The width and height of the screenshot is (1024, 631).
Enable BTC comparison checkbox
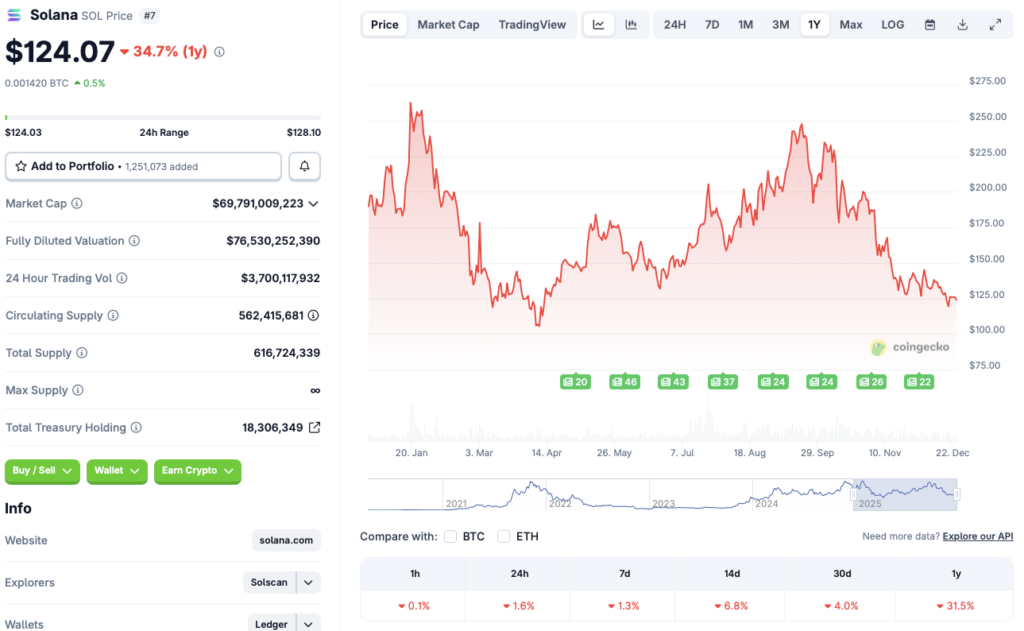coord(450,536)
